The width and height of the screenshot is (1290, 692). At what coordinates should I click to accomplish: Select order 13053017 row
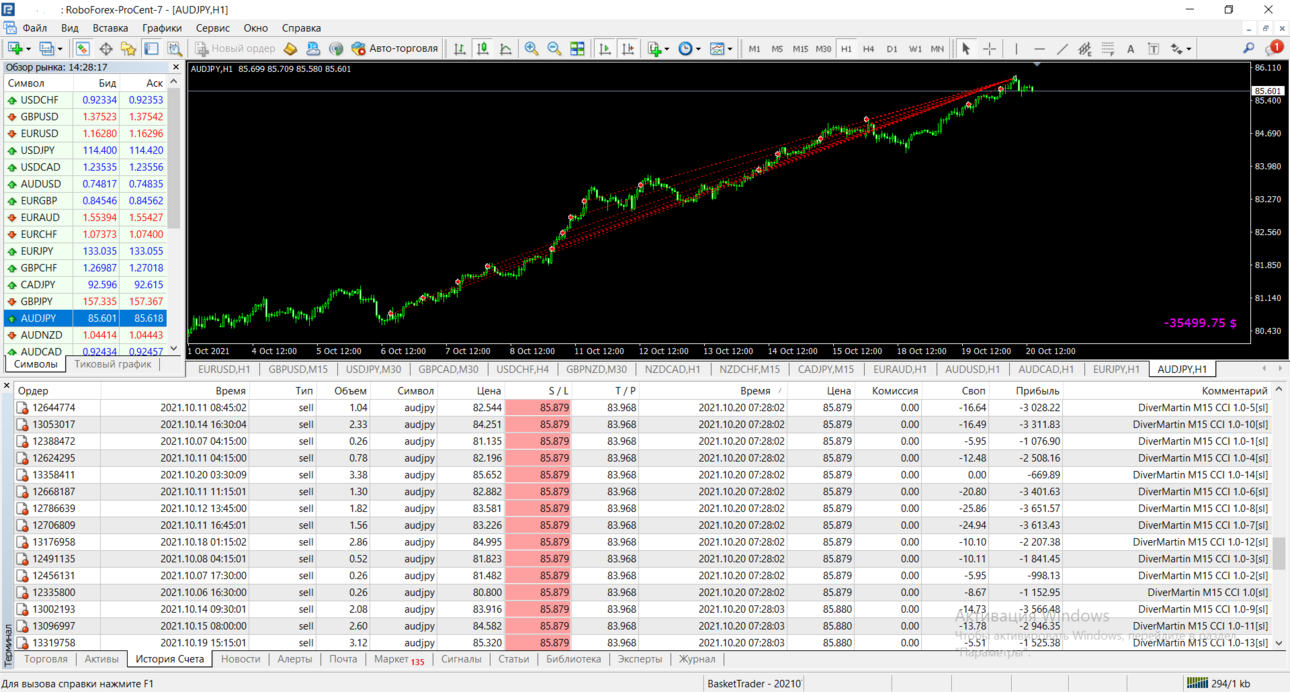pos(642,424)
